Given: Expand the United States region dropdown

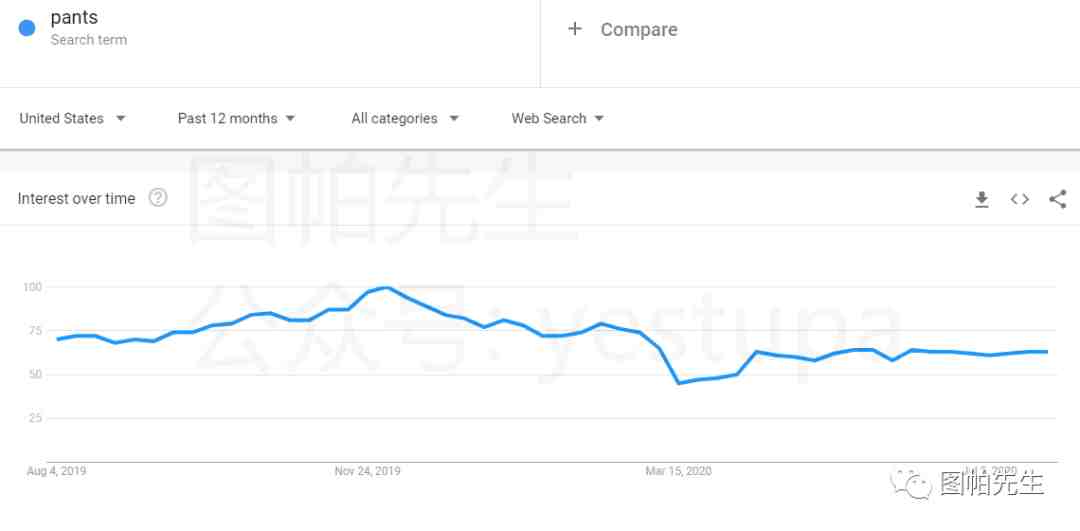Looking at the screenshot, I should tap(72, 118).
